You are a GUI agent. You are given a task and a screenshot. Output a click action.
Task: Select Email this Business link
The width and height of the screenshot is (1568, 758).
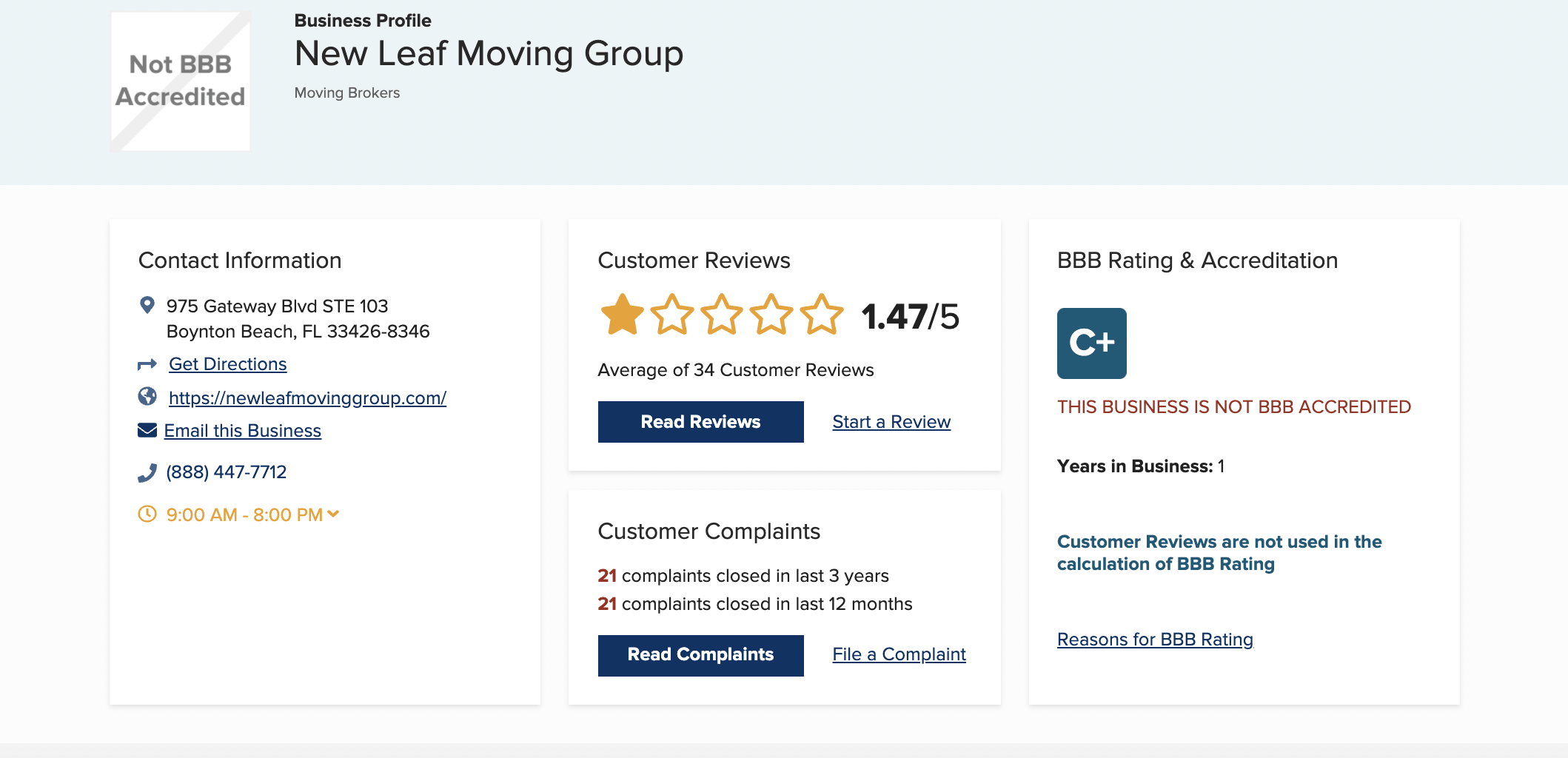tap(242, 431)
